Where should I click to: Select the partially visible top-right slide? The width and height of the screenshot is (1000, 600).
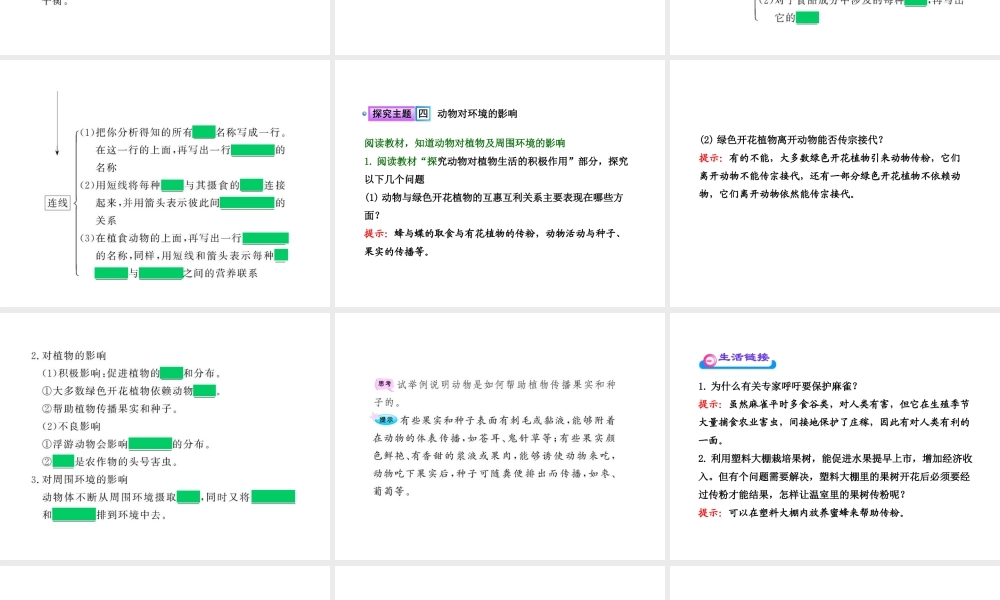click(835, 27)
